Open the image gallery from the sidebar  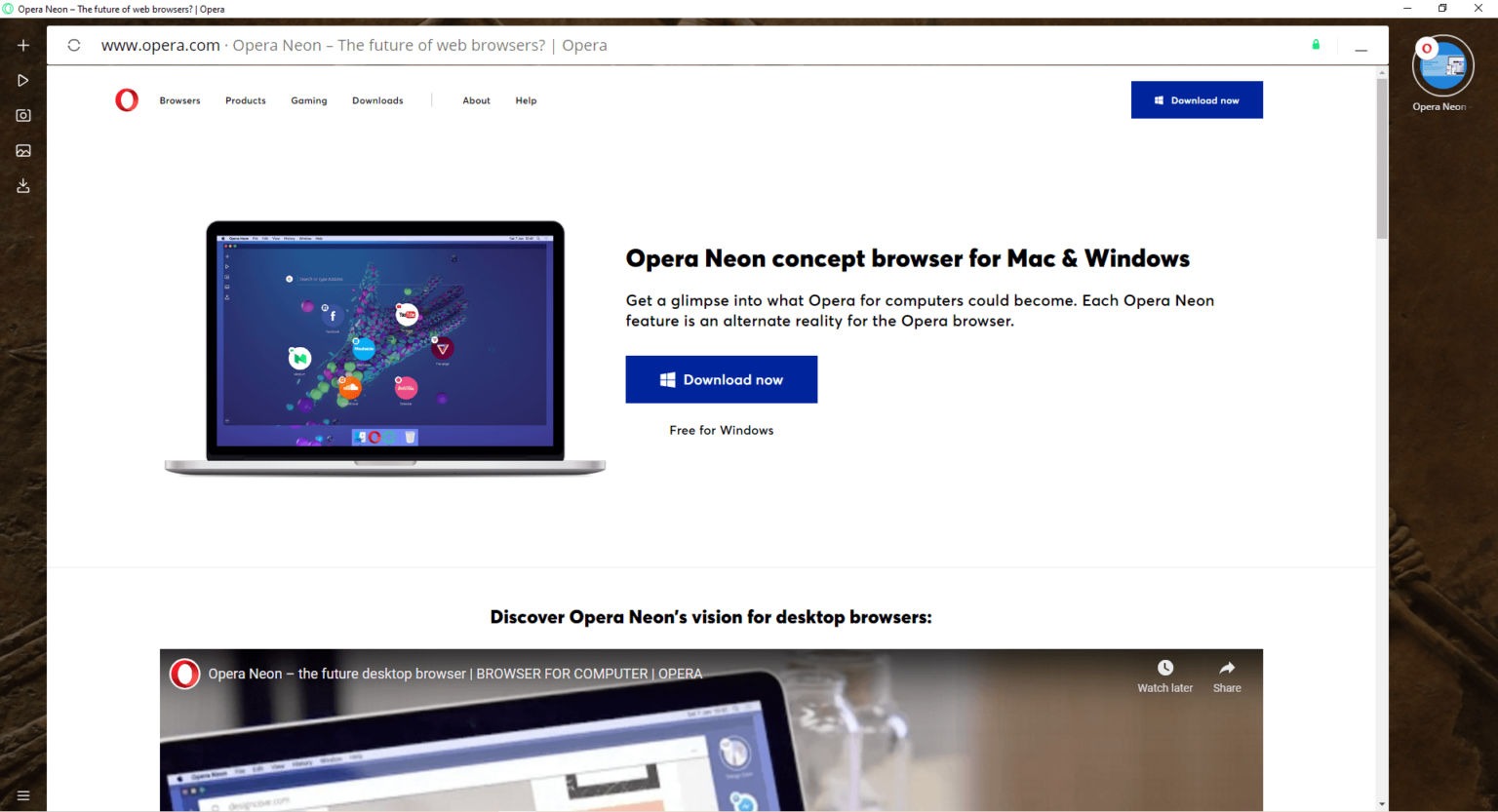(22, 150)
